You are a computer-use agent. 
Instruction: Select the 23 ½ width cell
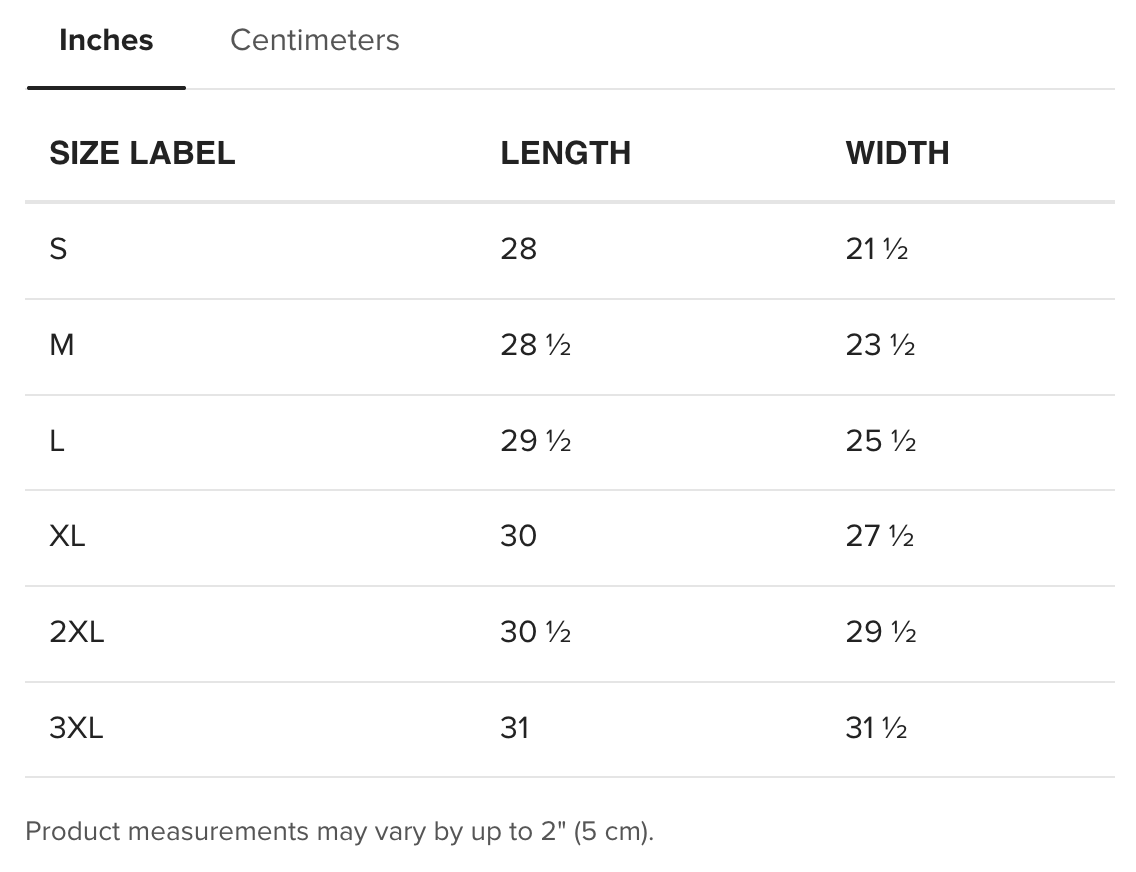tap(880, 345)
